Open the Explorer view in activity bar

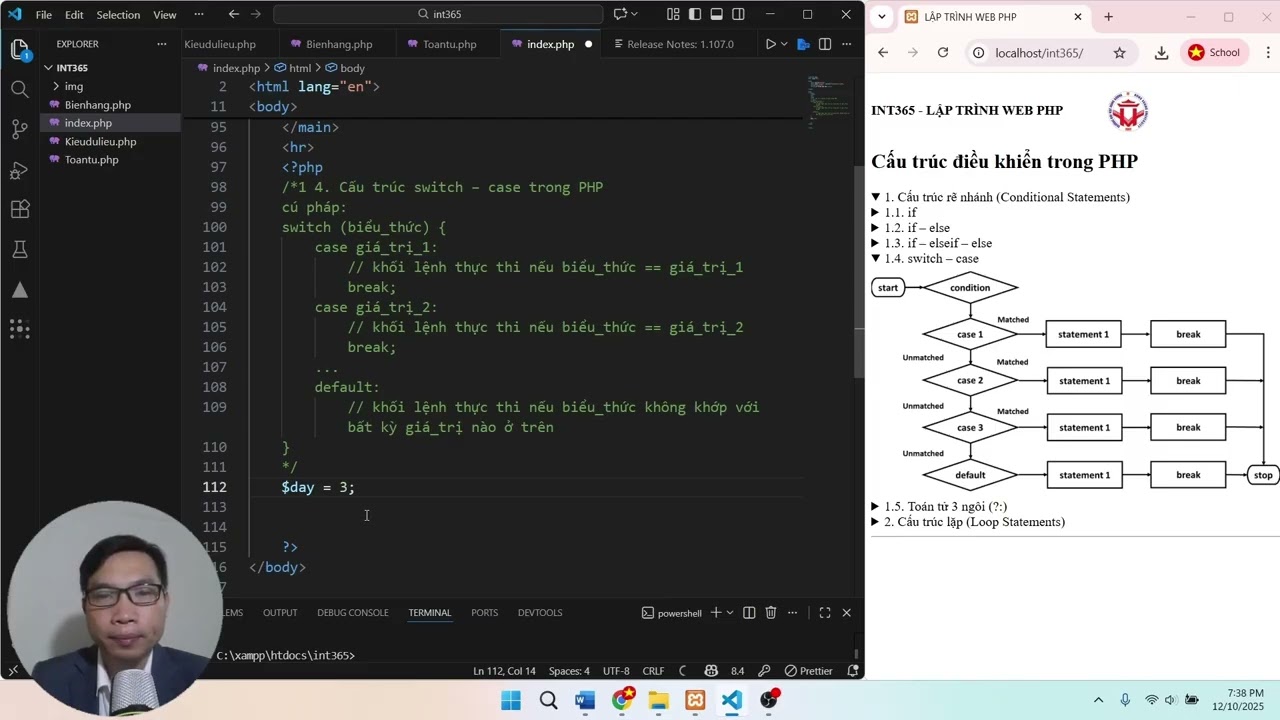[x=19, y=50]
